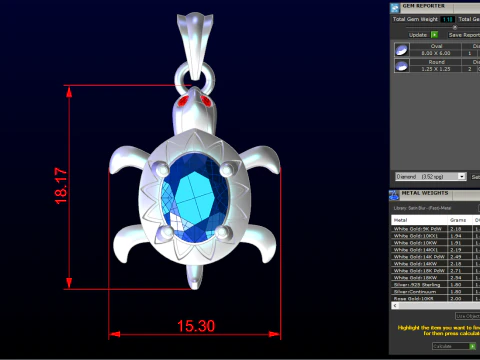
Task: Click the 1.25 X 1.25 round size cell
Action: pyautogui.click(x=436, y=69)
